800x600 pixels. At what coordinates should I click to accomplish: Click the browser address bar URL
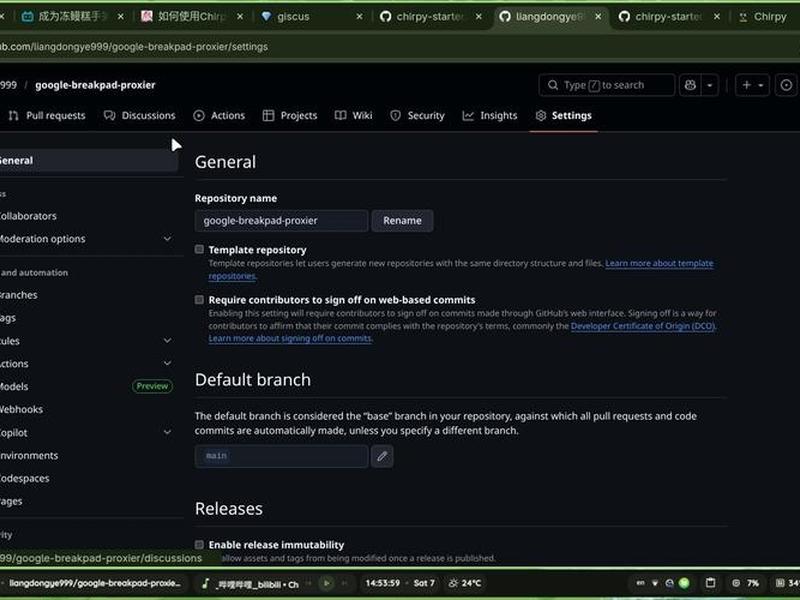coord(134,47)
